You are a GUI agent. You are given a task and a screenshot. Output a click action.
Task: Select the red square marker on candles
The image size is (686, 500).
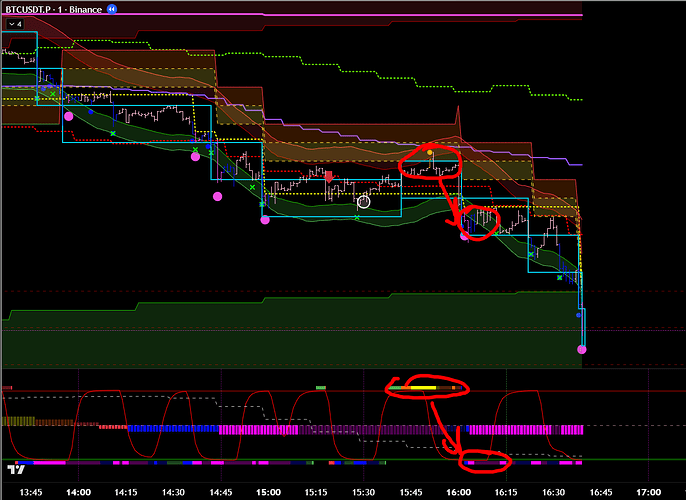pos(328,175)
